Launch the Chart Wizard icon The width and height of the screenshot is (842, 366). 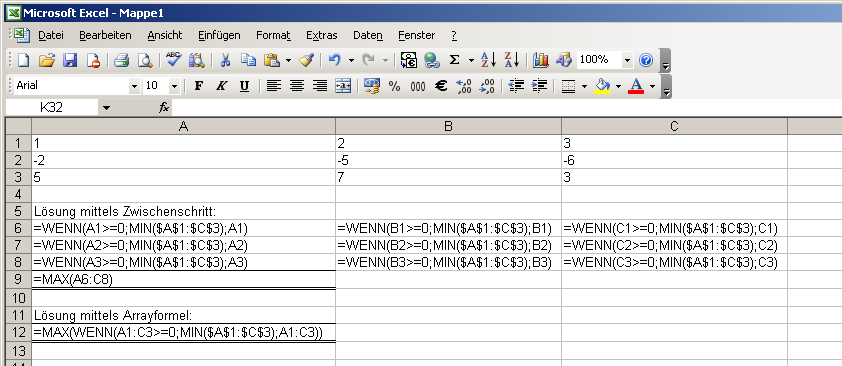(x=540, y=61)
